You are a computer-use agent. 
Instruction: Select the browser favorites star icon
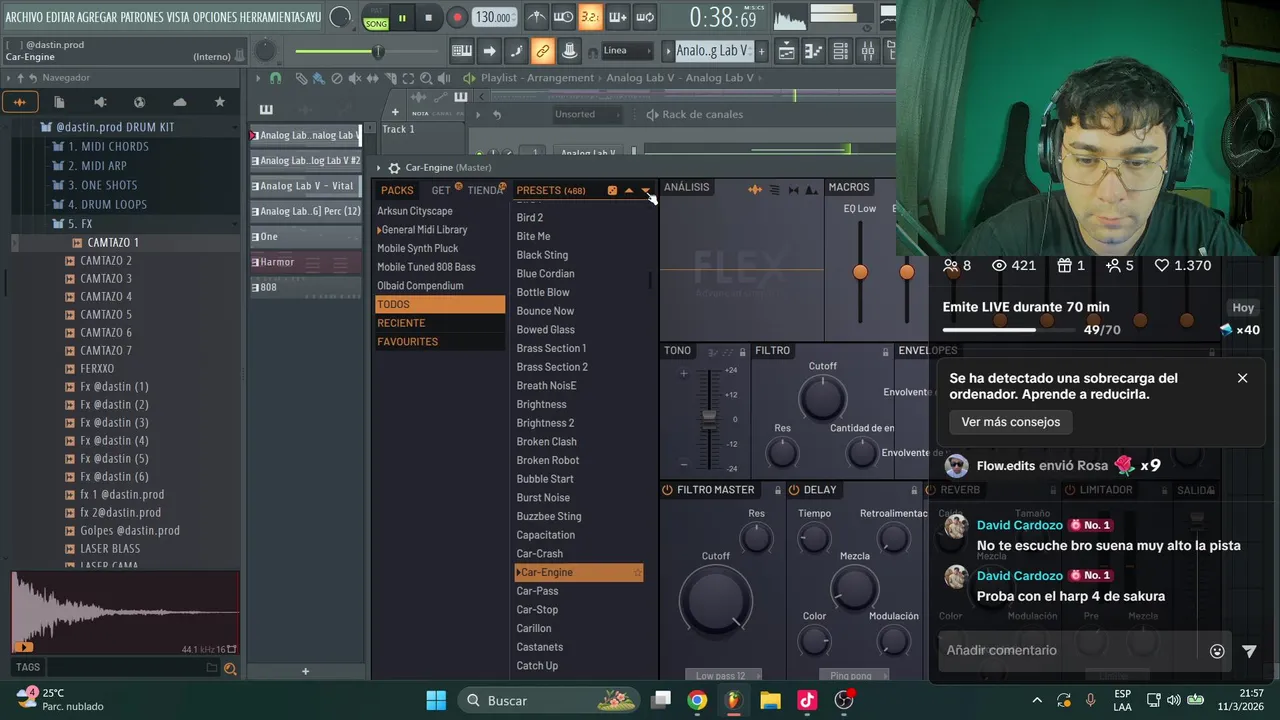coord(220,102)
